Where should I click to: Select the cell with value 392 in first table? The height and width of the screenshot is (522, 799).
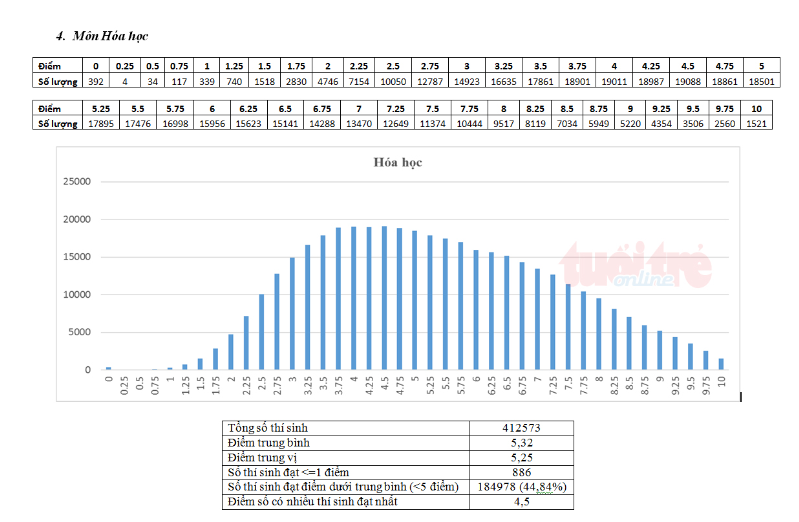[x=96, y=80]
